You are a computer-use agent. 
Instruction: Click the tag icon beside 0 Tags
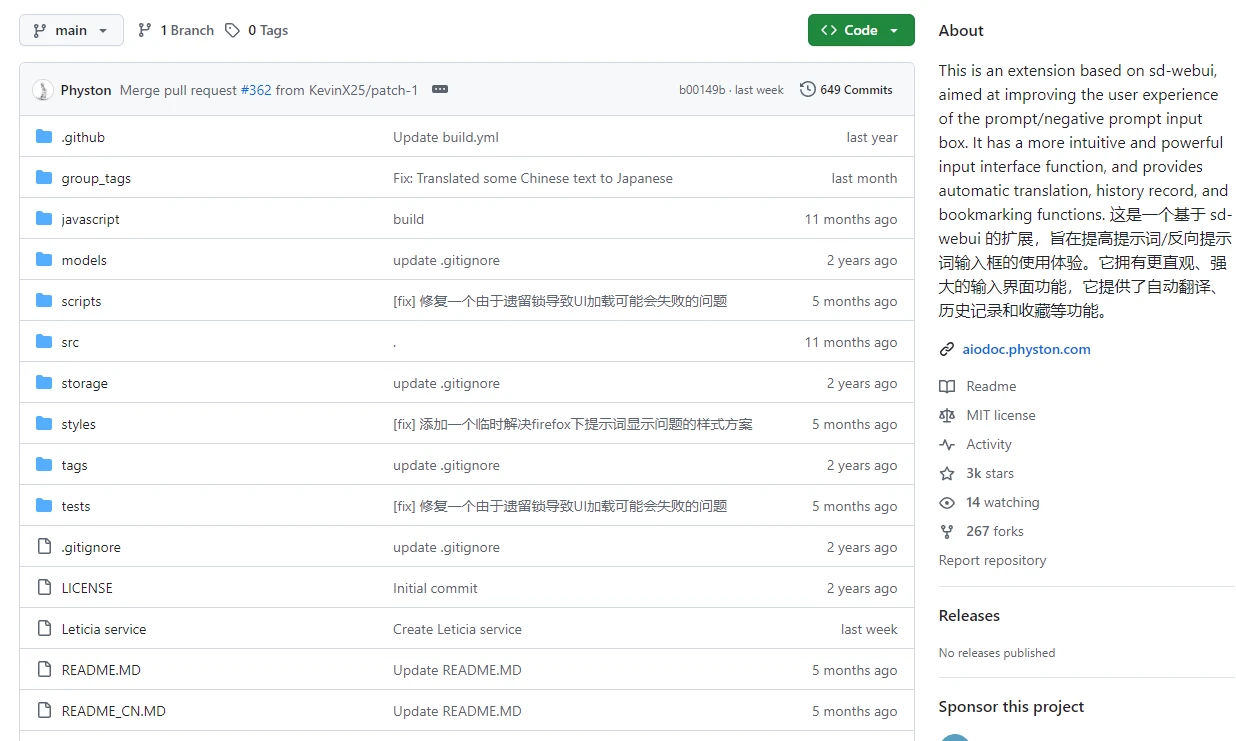[x=232, y=30]
